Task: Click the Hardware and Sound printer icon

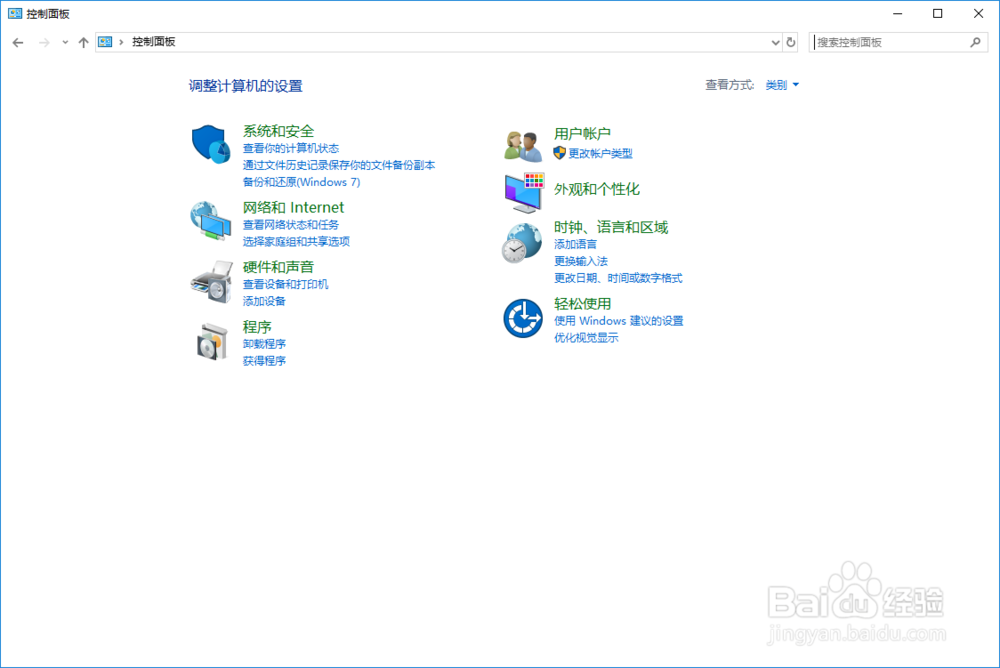Action: coord(211,281)
